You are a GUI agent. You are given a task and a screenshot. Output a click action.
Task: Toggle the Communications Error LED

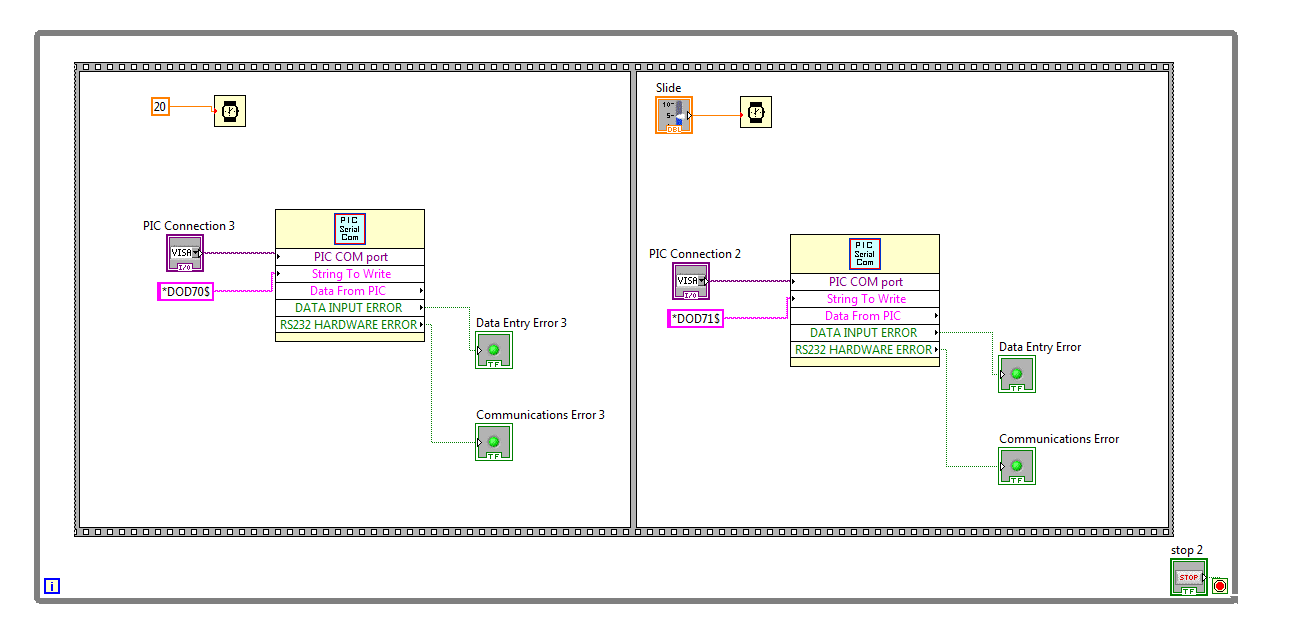click(x=1016, y=466)
